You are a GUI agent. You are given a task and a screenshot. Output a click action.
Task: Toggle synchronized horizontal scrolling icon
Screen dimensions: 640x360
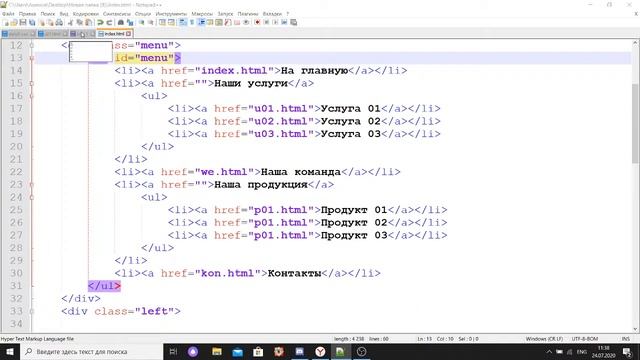171,22
